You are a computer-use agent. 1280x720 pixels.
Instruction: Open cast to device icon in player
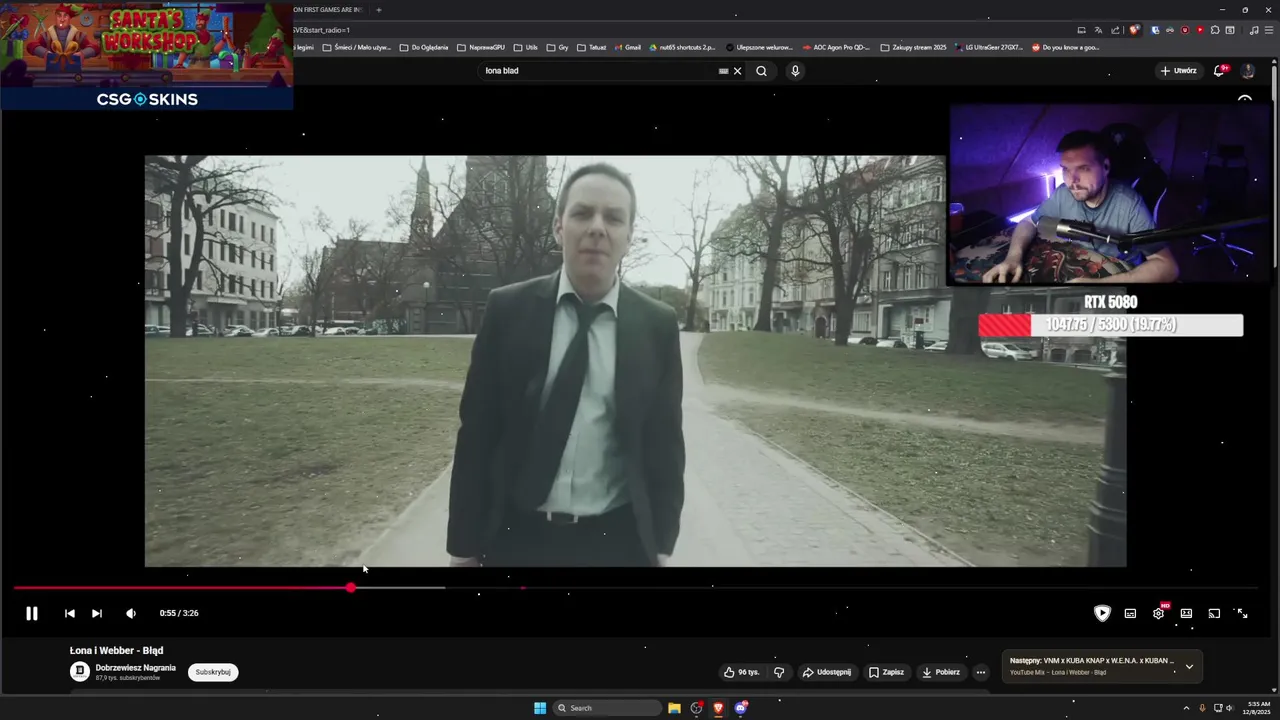(1214, 613)
